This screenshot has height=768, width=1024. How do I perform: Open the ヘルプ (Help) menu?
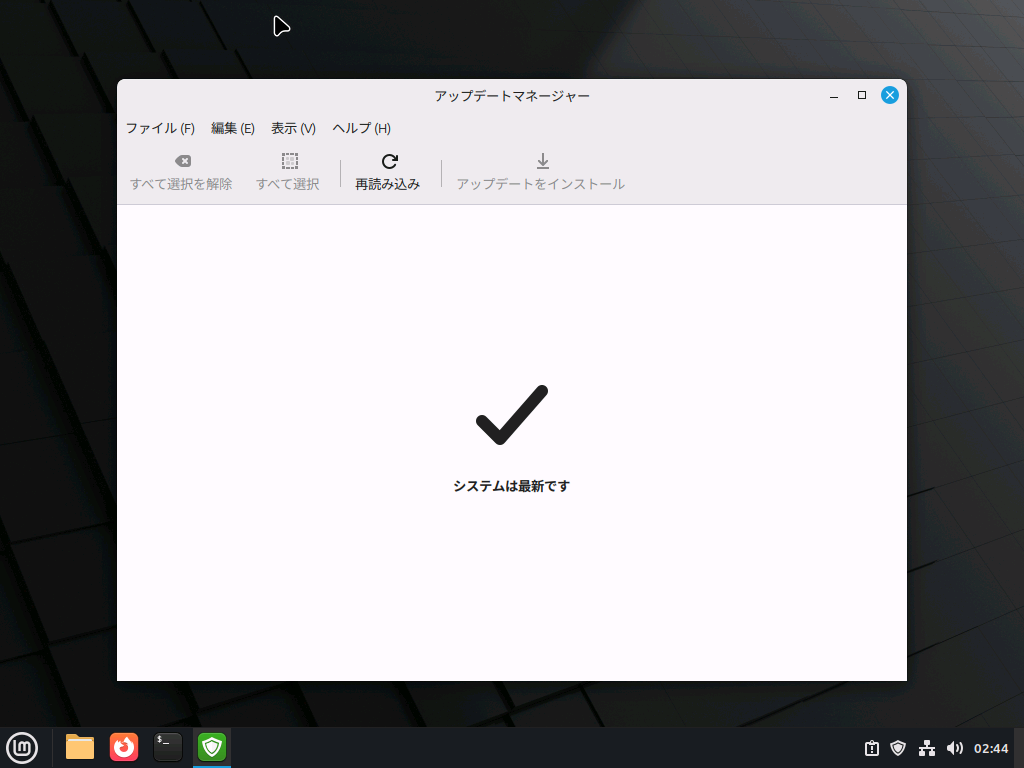pos(360,128)
